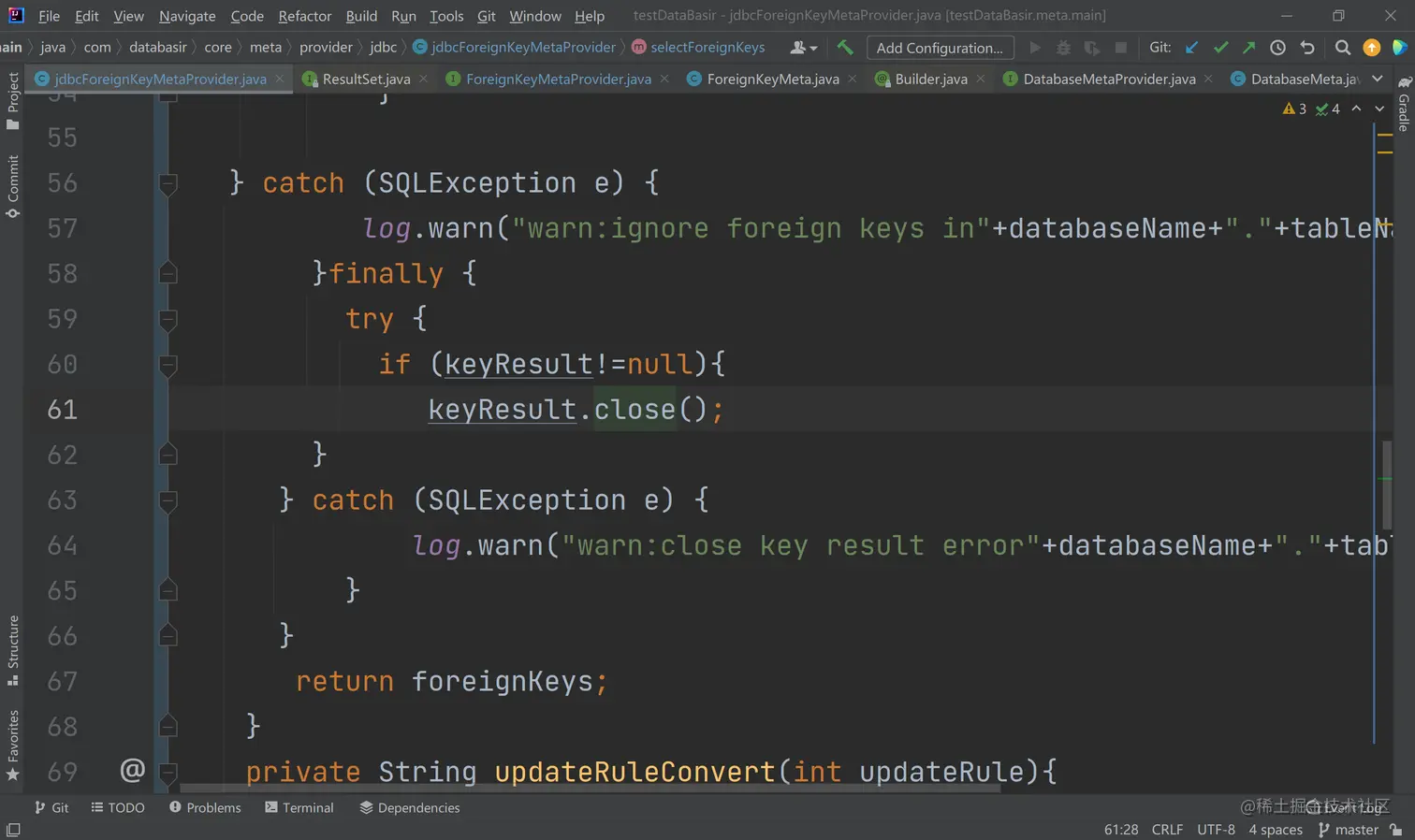Image resolution: width=1415 pixels, height=840 pixels.
Task: Open Git history via the clock icon
Action: click(1278, 47)
